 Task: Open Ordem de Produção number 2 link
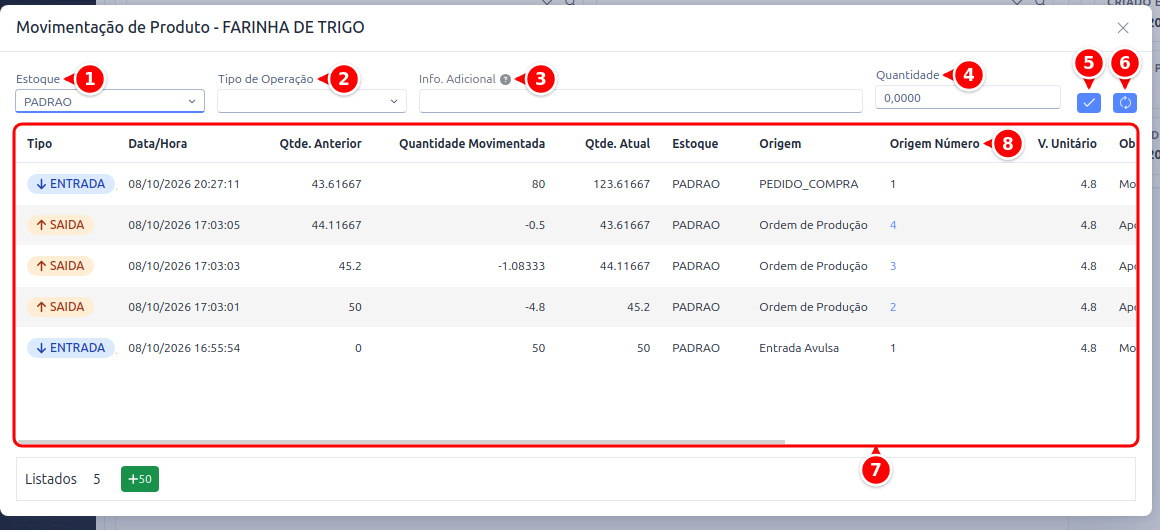893,306
